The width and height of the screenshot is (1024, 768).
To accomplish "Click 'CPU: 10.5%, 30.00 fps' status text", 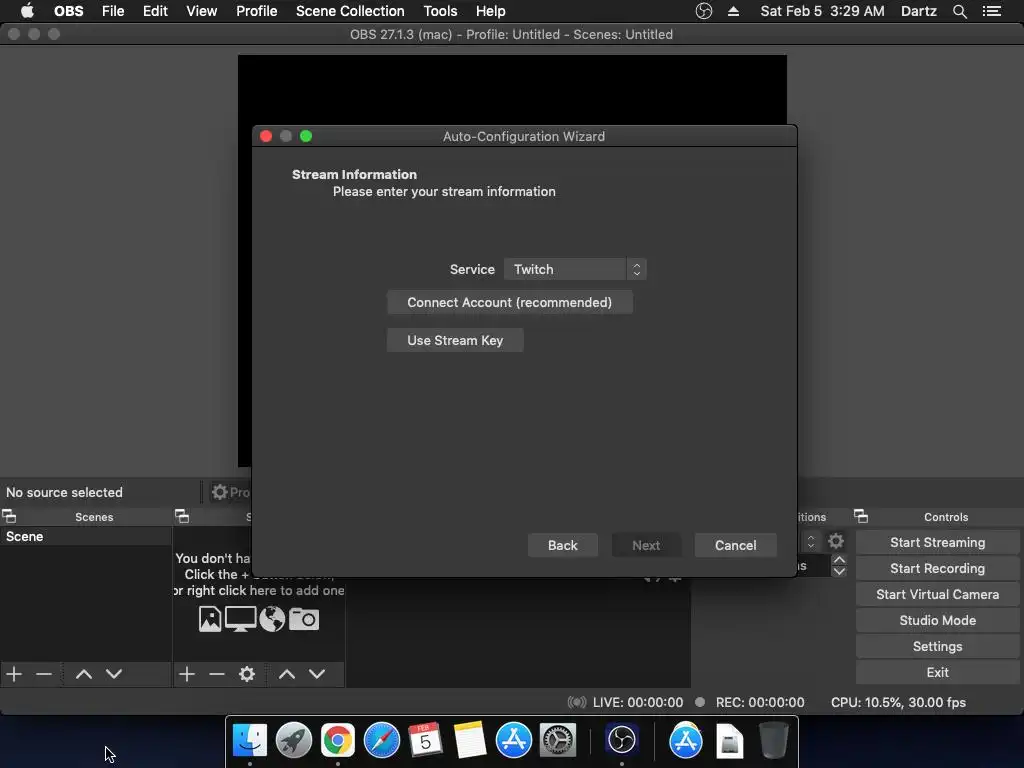I will click(898, 703).
